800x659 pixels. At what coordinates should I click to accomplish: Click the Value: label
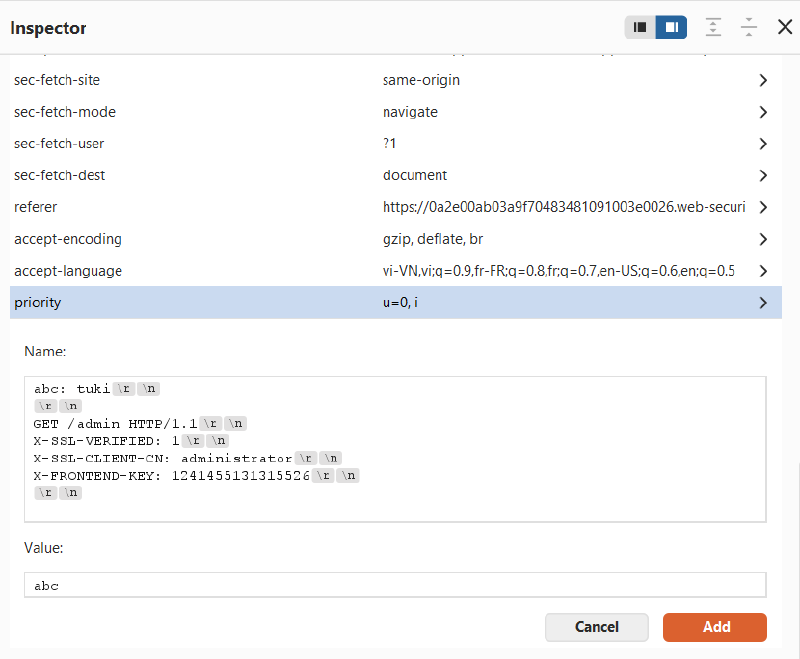[43, 548]
